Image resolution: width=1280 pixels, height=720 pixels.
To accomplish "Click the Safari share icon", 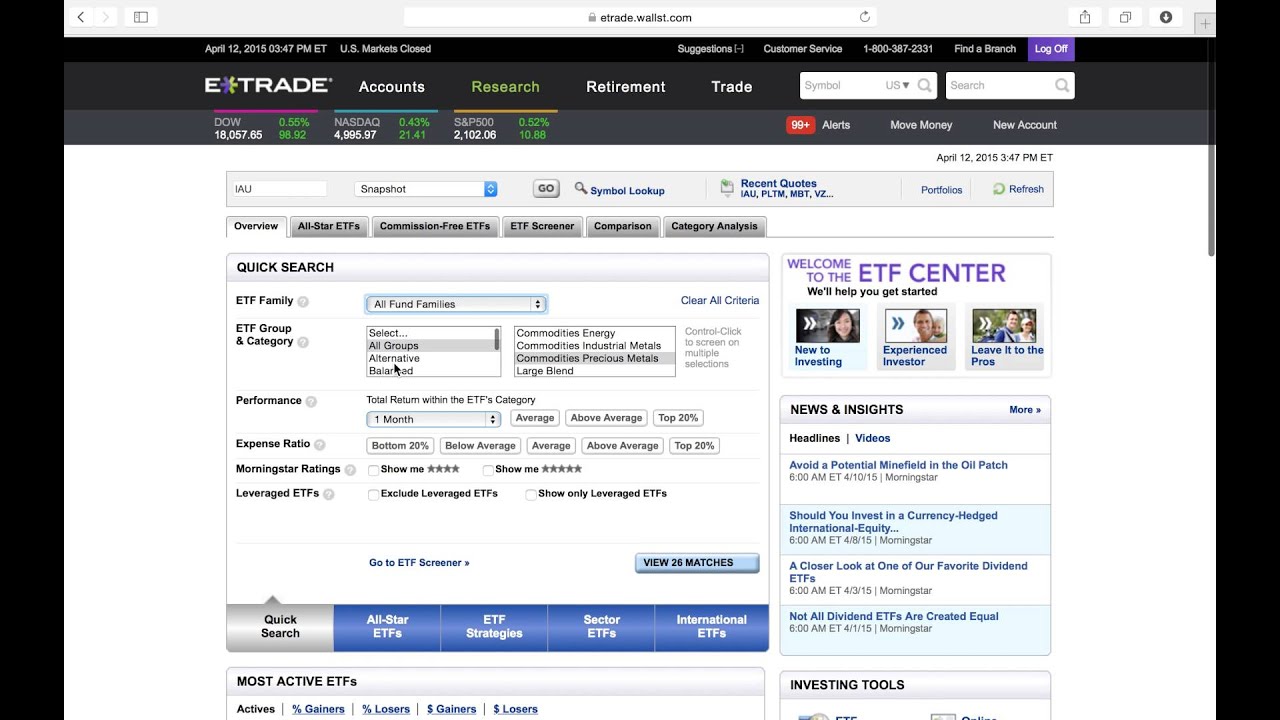I will pyautogui.click(x=1083, y=17).
